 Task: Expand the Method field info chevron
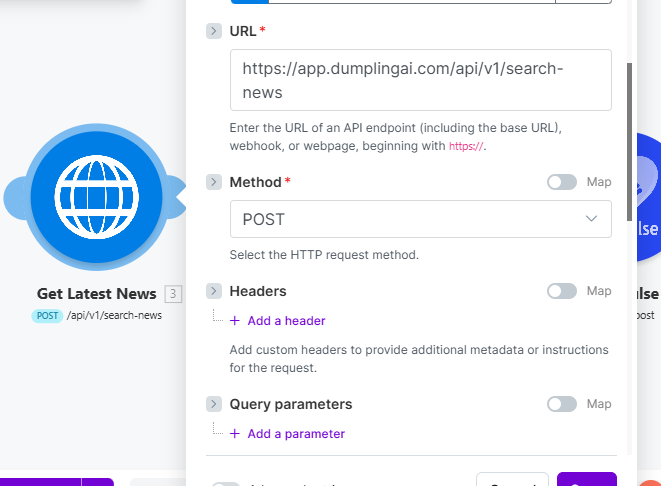coord(214,182)
